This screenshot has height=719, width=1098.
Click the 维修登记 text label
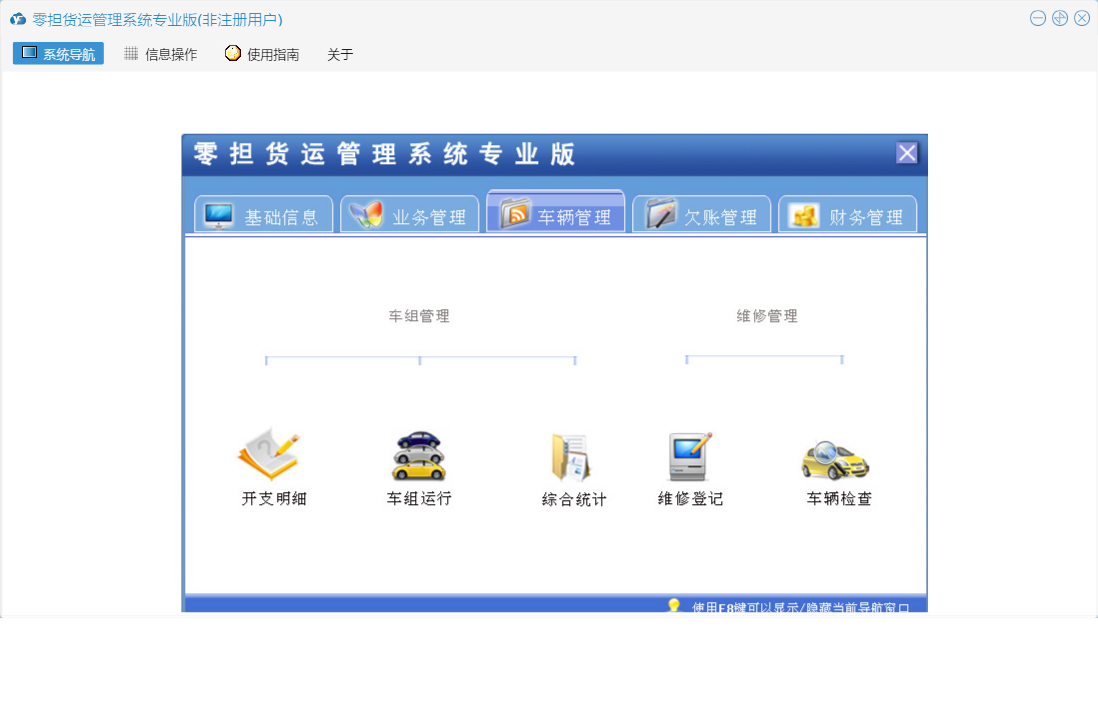(x=690, y=498)
